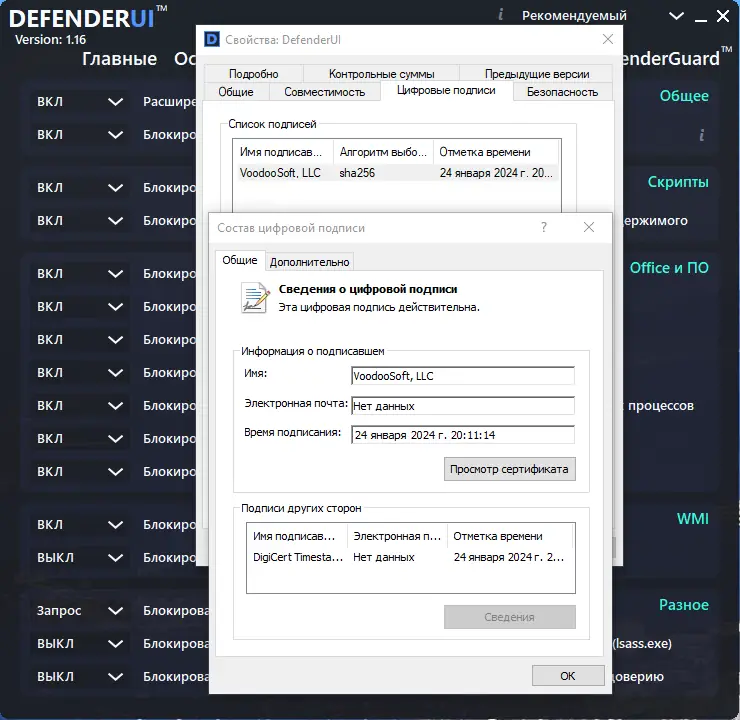The width and height of the screenshot is (740, 720).
Task: Switch to the Общие tab in the Properties window
Action: click(236, 92)
